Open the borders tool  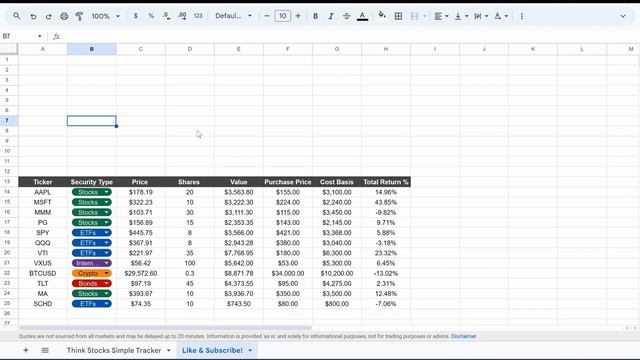(x=398, y=16)
